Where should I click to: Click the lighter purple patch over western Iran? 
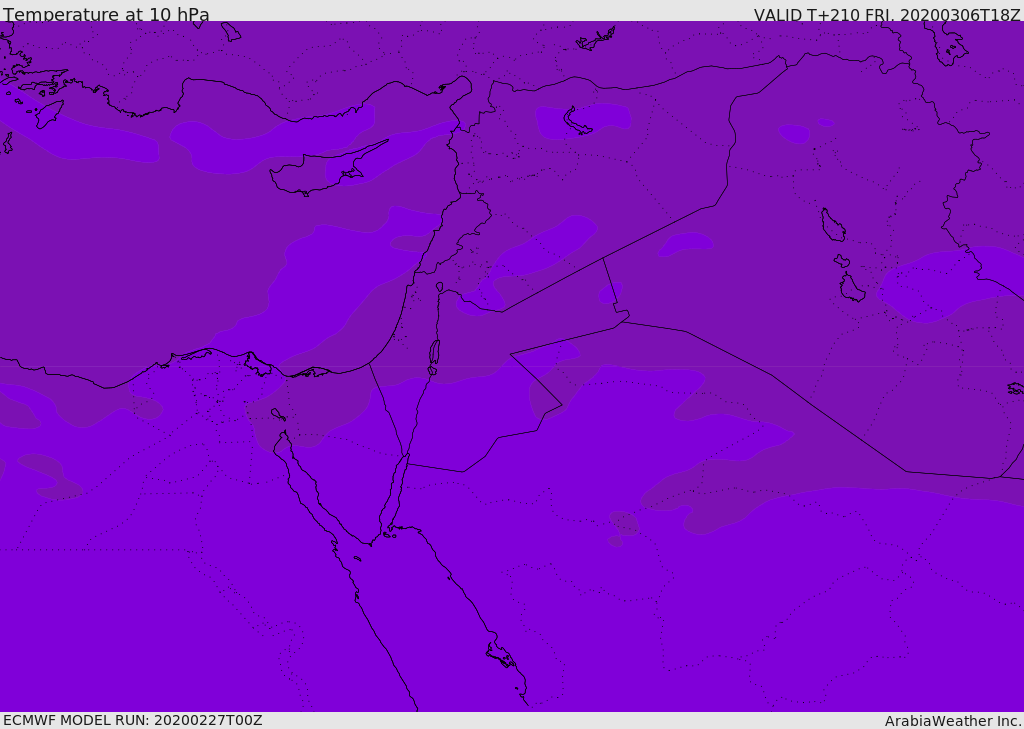[930, 285]
